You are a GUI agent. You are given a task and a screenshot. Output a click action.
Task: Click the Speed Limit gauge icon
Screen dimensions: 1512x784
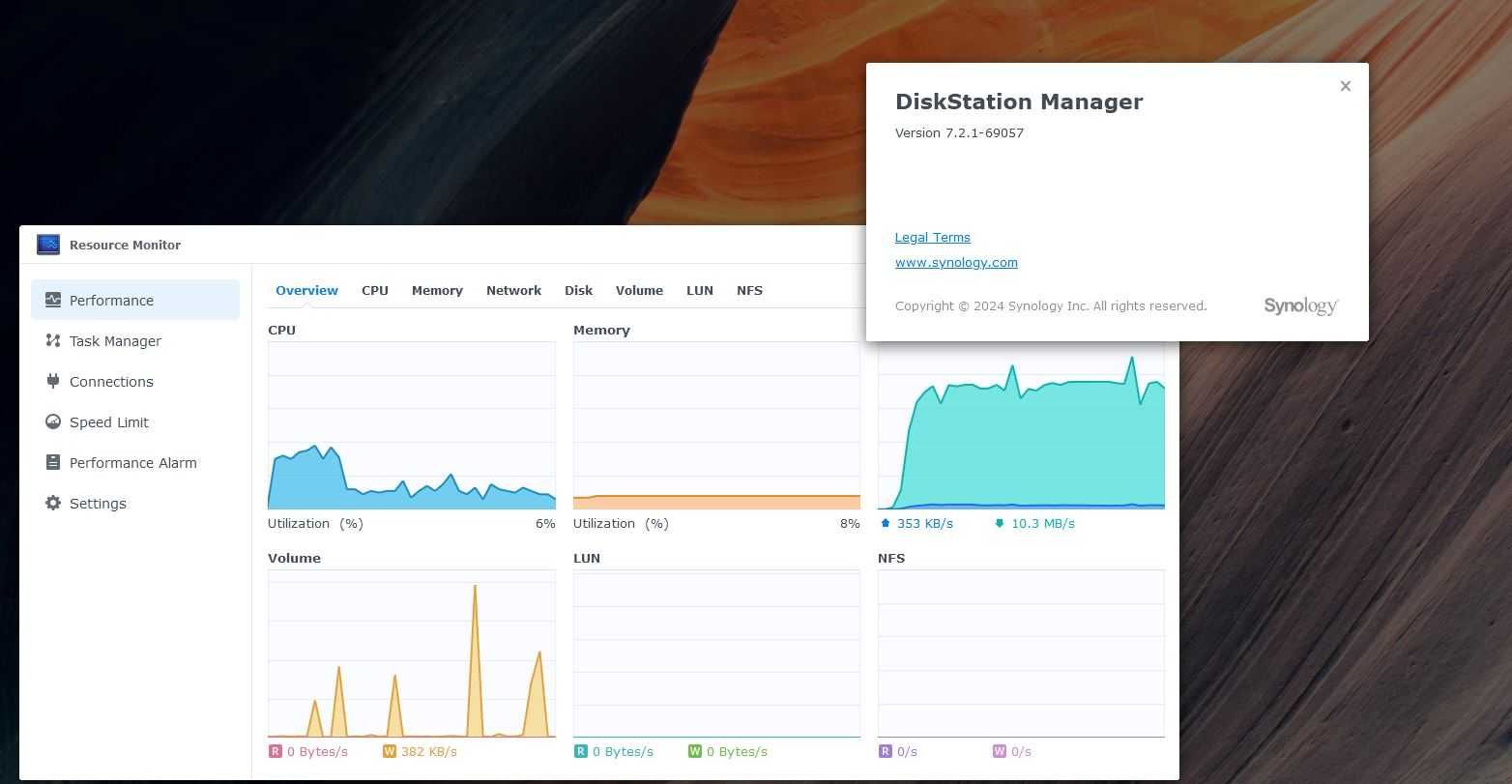coord(53,421)
